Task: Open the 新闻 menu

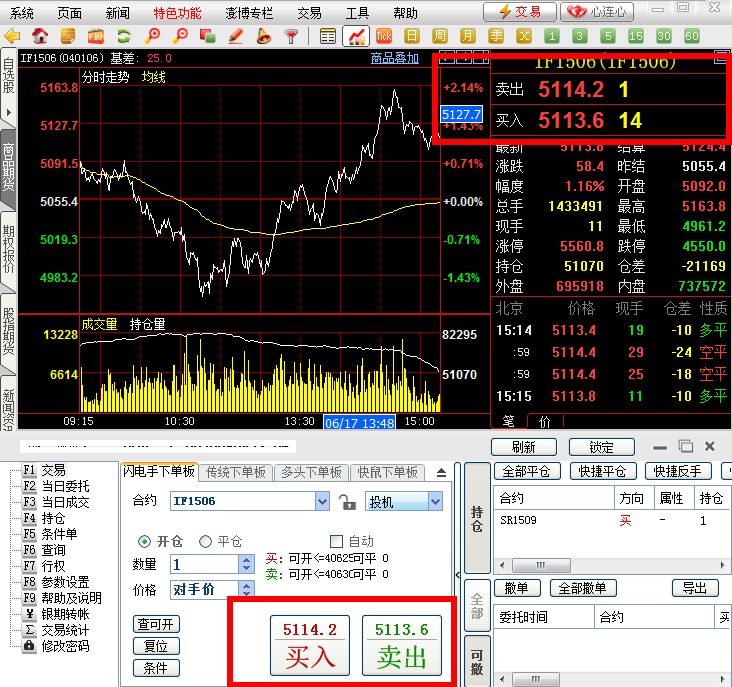Action: tap(117, 13)
